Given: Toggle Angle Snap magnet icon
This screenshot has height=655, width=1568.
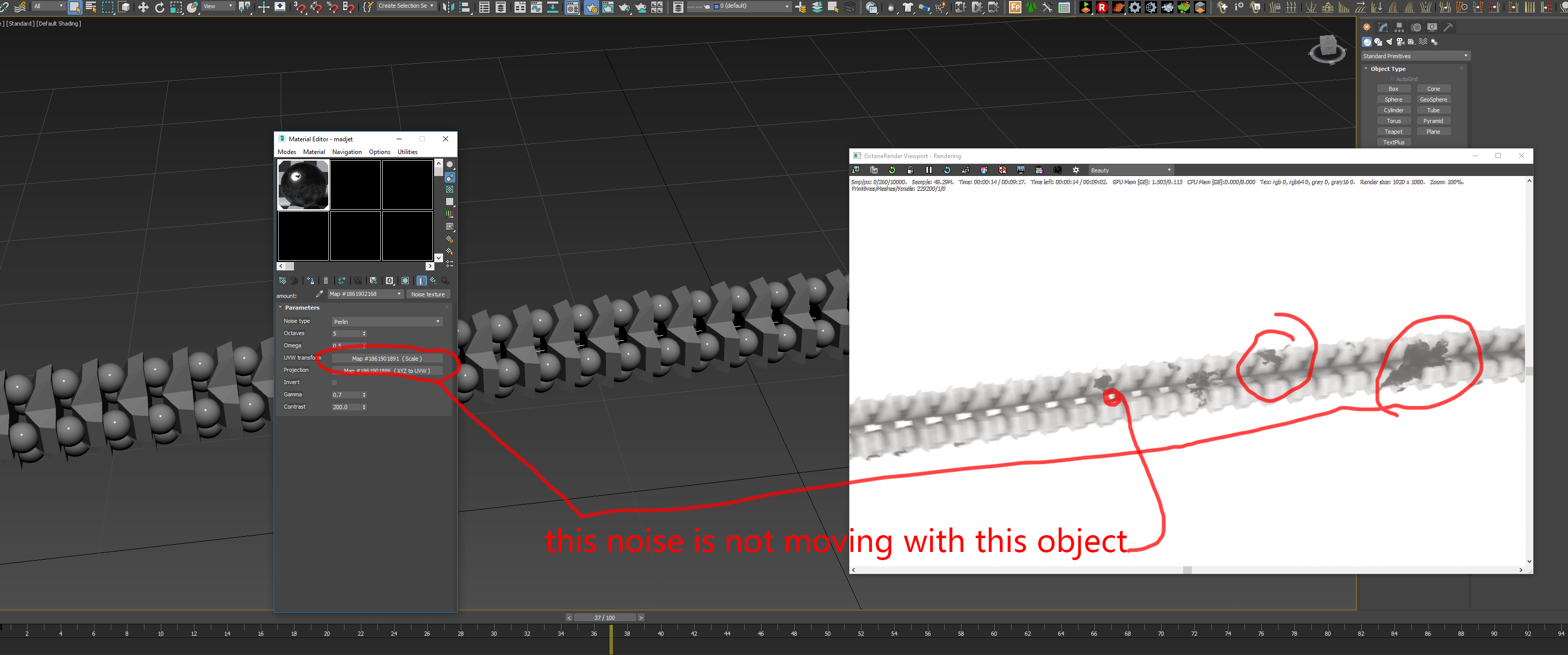Looking at the screenshot, I should pos(316,7).
